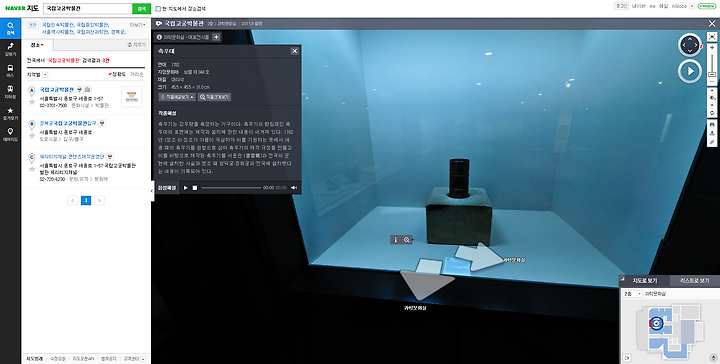Go to previous results page arrow
The width and height of the screenshot is (720, 364).
point(73,200)
